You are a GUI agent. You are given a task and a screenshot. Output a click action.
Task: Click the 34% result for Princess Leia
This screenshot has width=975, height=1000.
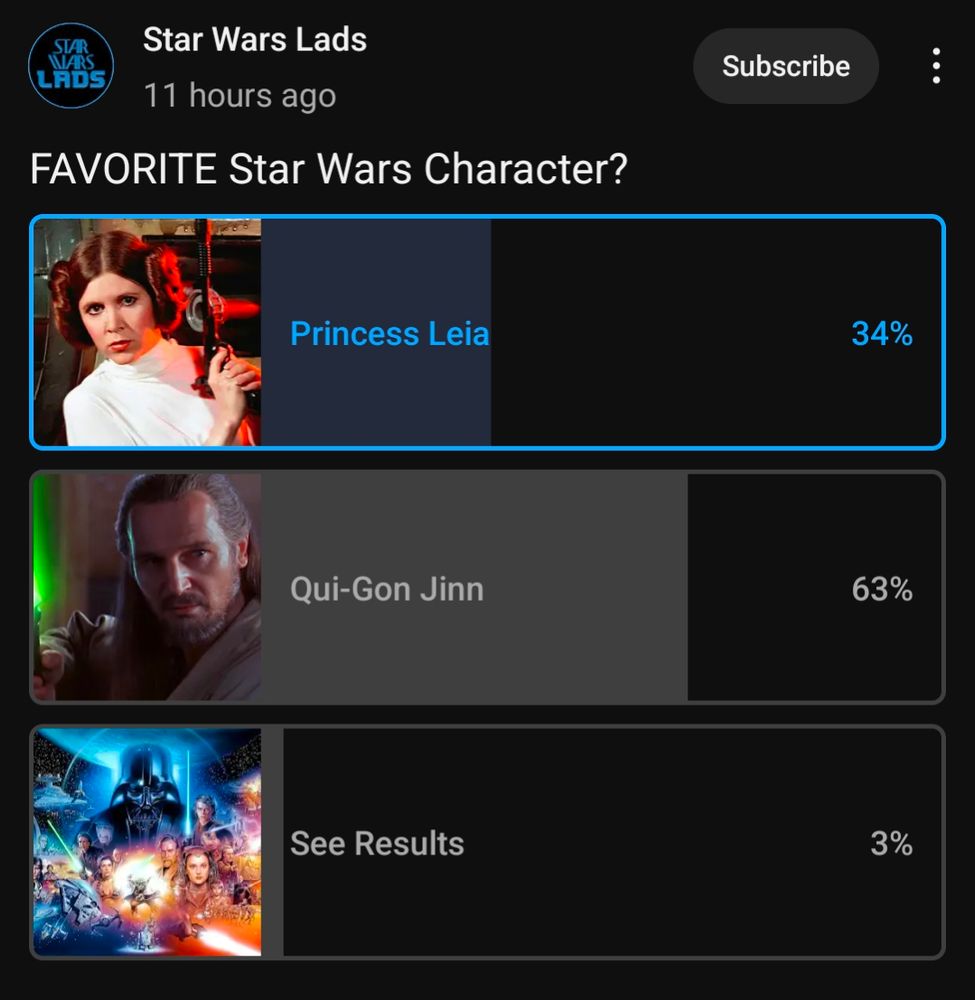pyautogui.click(x=882, y=334)
